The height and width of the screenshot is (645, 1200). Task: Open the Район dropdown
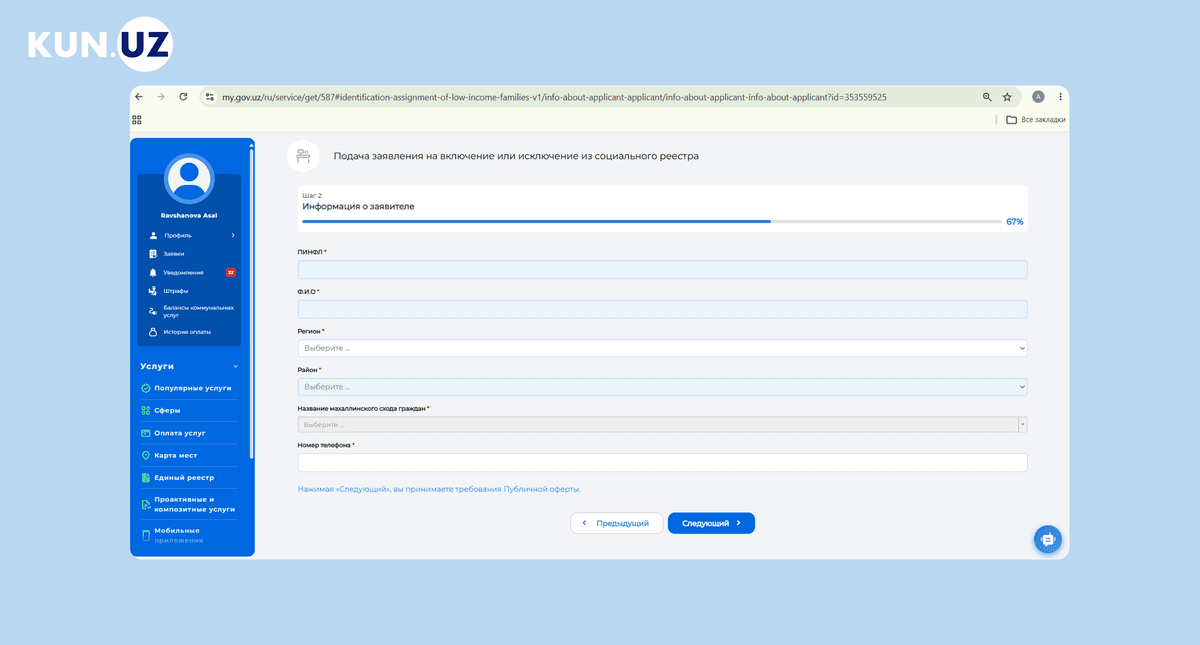point(662,386)
